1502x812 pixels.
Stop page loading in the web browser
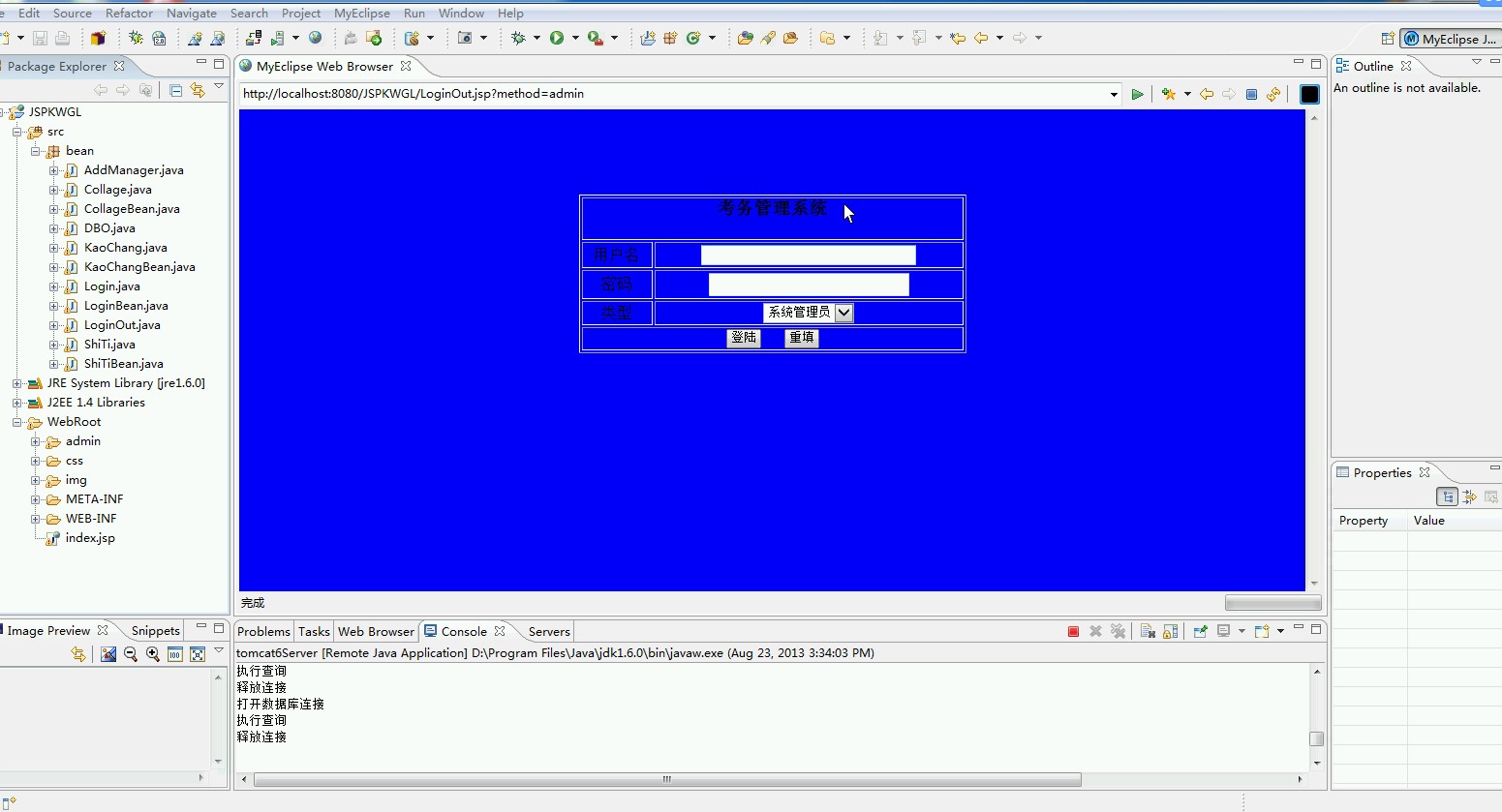coord(1251,94)
